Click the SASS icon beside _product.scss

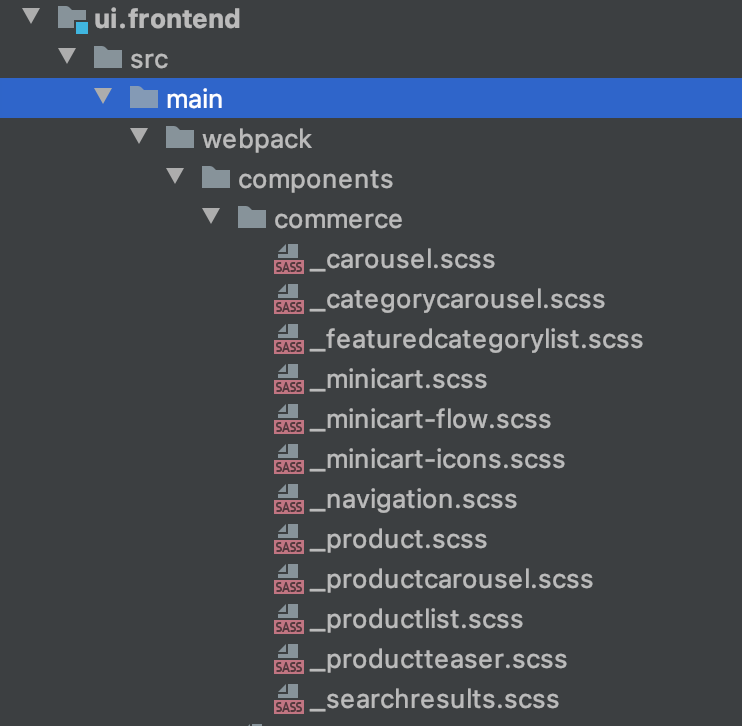coord(289,539)
